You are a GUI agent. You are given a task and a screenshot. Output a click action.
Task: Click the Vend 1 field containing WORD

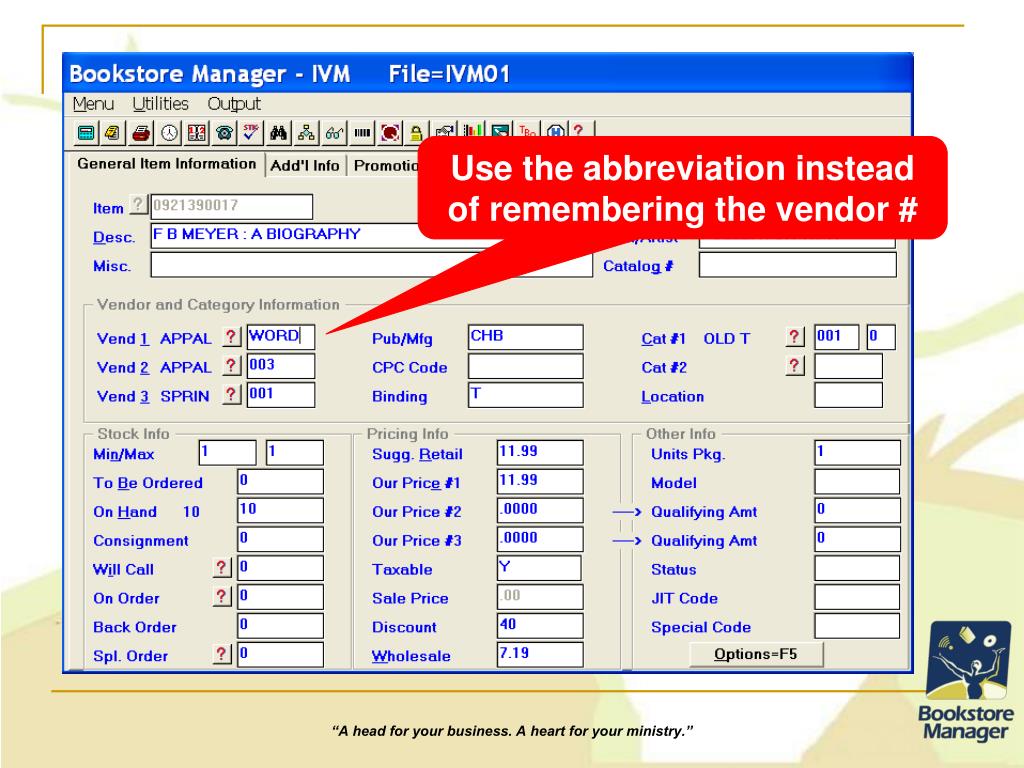(281, 337)
